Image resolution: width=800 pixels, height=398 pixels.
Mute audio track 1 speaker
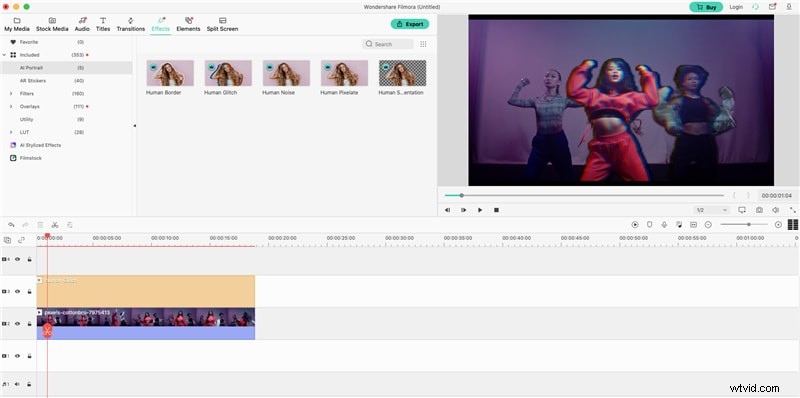17,384
